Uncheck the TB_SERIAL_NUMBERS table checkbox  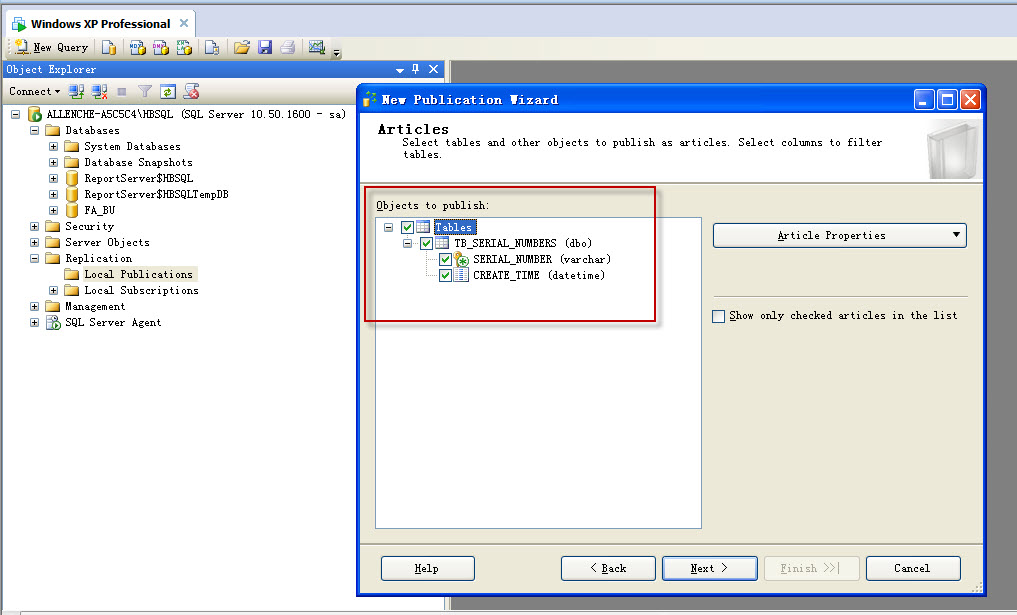(426, 243)
